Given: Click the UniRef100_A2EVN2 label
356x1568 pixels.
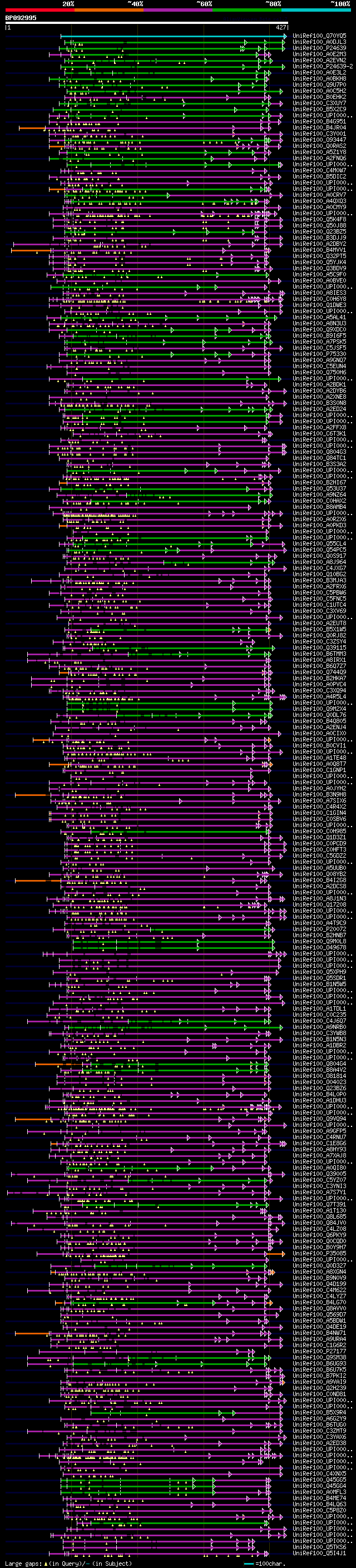Looking at the screenshot, I should [319, 60].
